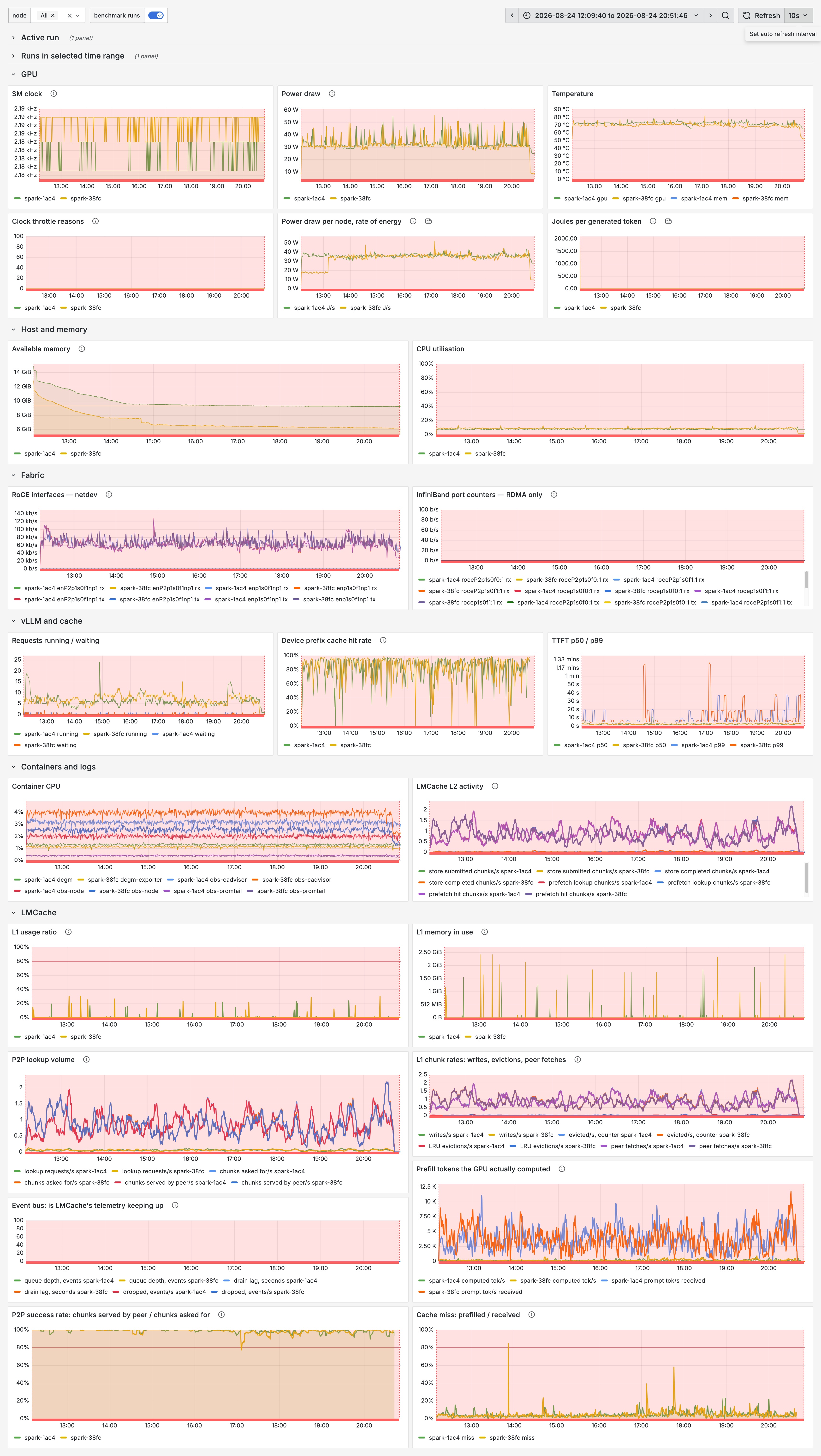This screenshot has height=1456, width=821.
Task: Open the Requests running / waiting panel title
Action: tap(55, 641)
